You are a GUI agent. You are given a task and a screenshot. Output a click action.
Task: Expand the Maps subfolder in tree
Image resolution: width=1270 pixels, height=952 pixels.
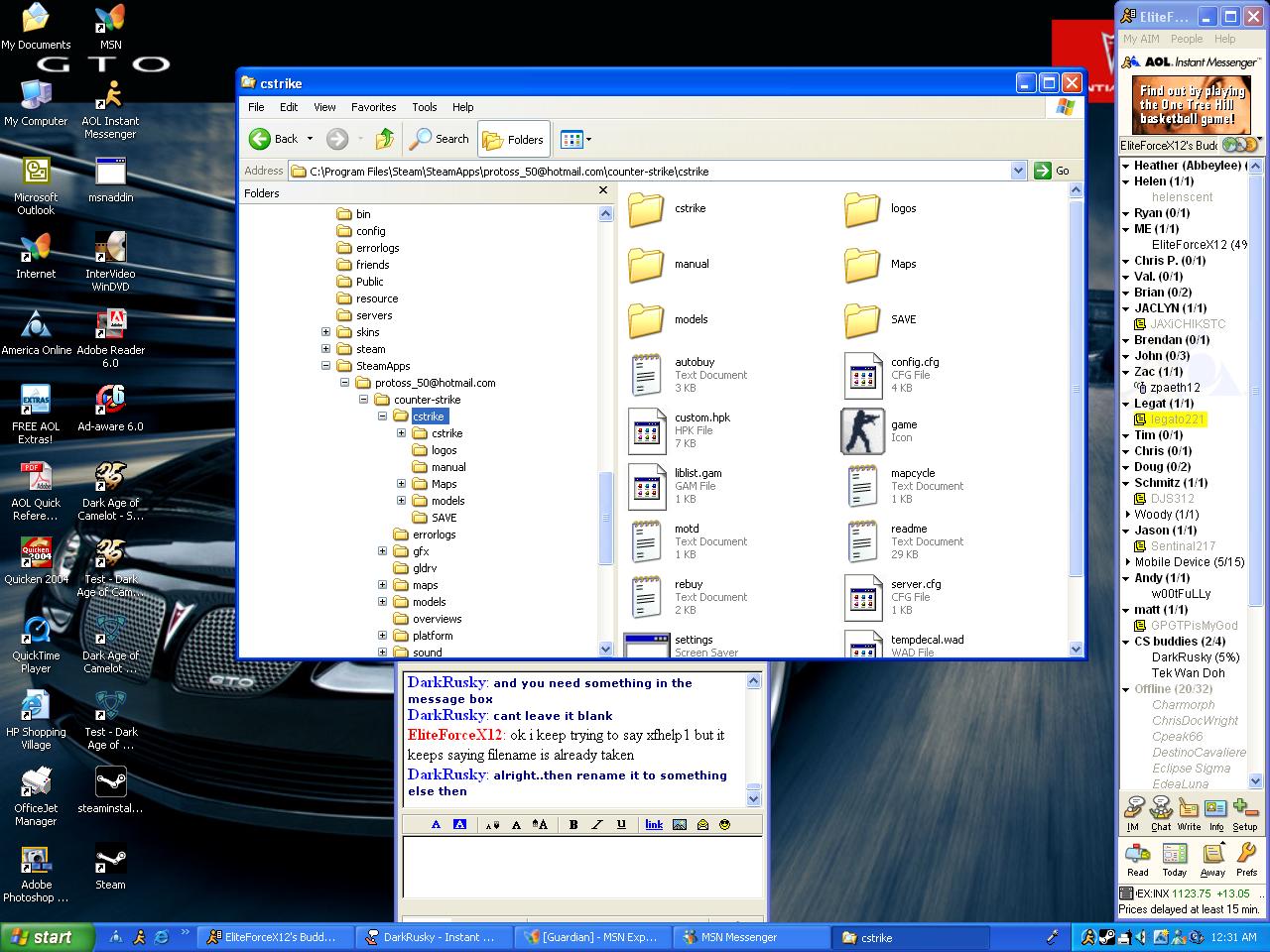point(402,484)
